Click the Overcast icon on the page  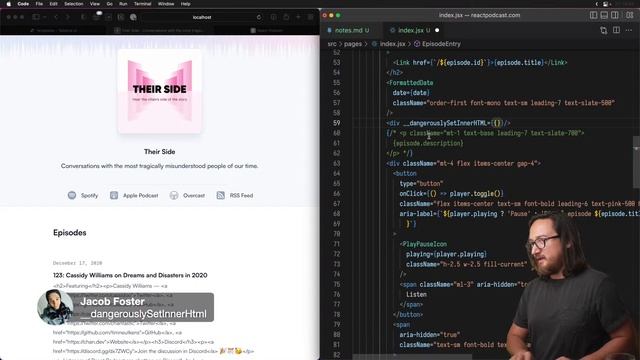(174, 195)
